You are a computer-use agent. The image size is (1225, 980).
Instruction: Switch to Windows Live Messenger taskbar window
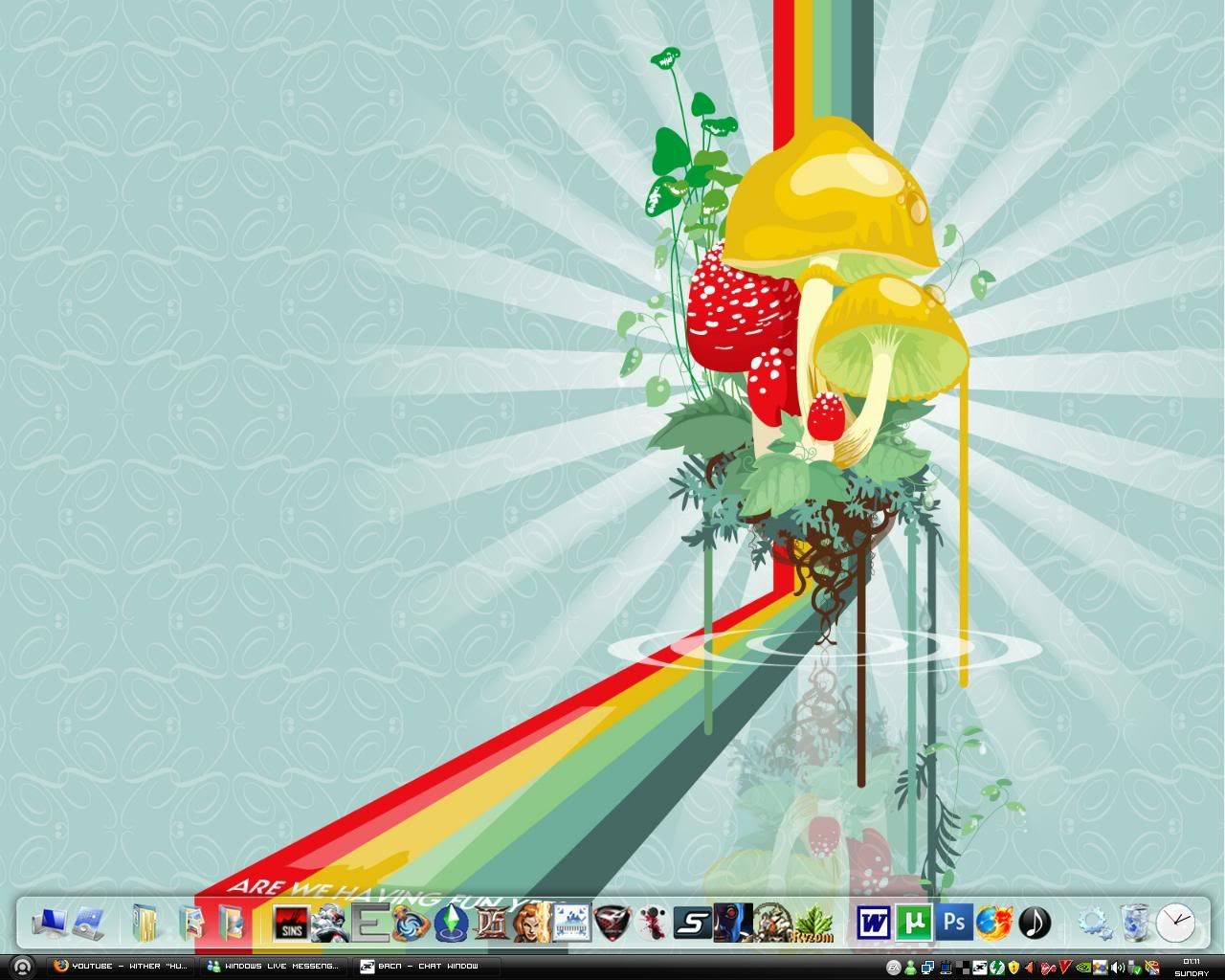click(x=272, y=967)
